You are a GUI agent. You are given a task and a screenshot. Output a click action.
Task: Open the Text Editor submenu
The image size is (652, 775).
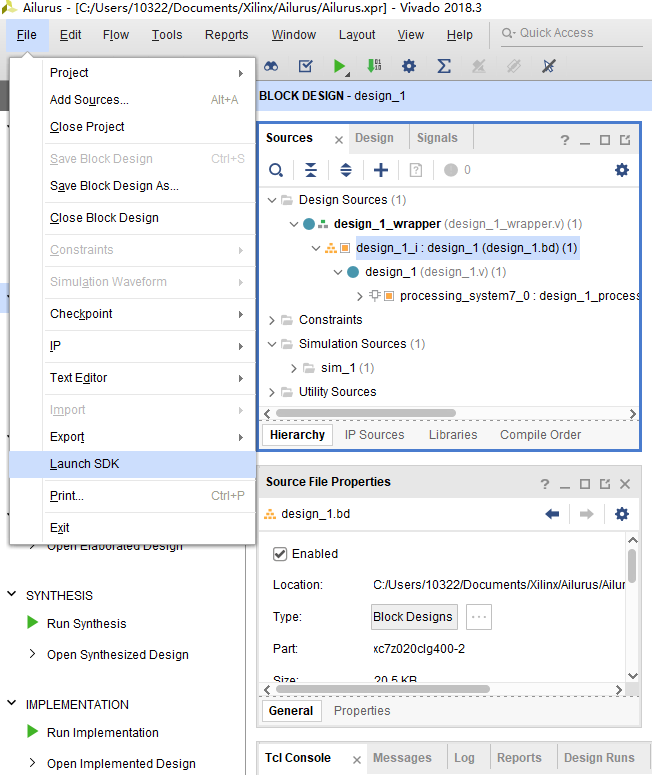(132, 378)
